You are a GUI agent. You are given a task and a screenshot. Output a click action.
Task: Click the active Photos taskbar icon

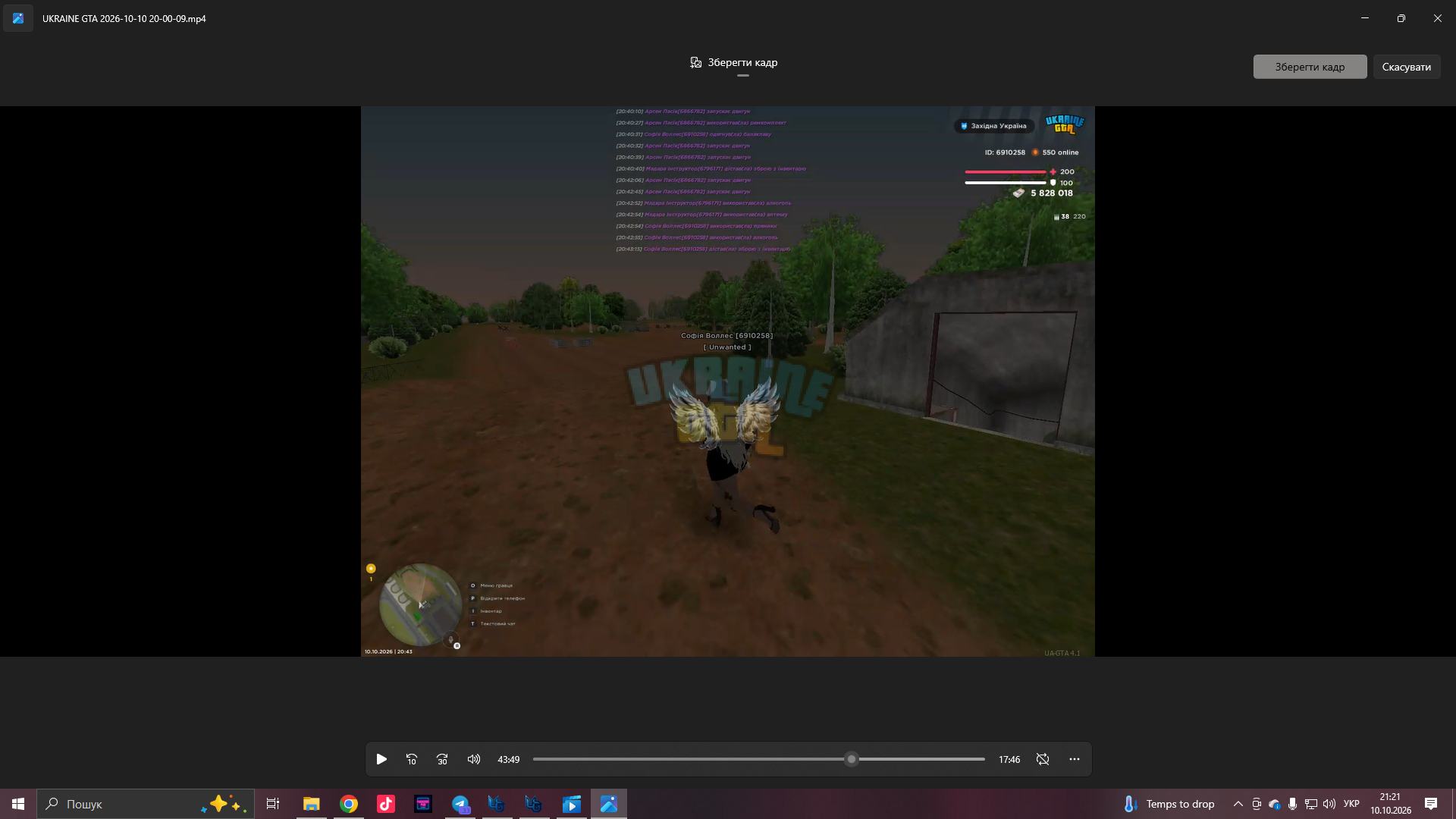[x=609, y=804]
